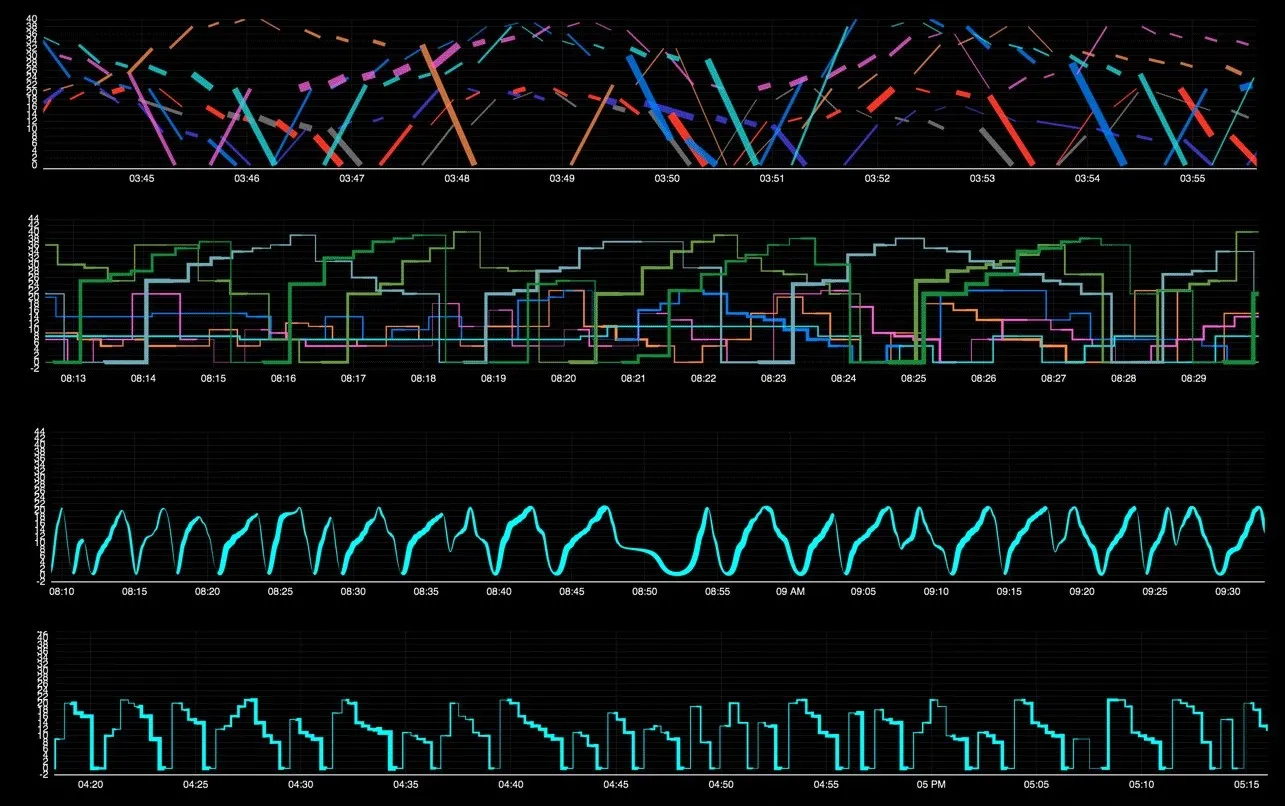The height and width of the screenshot is (806, 1285).
Task: Click the 03:49 x-axis label
Action: click(562, 179)
